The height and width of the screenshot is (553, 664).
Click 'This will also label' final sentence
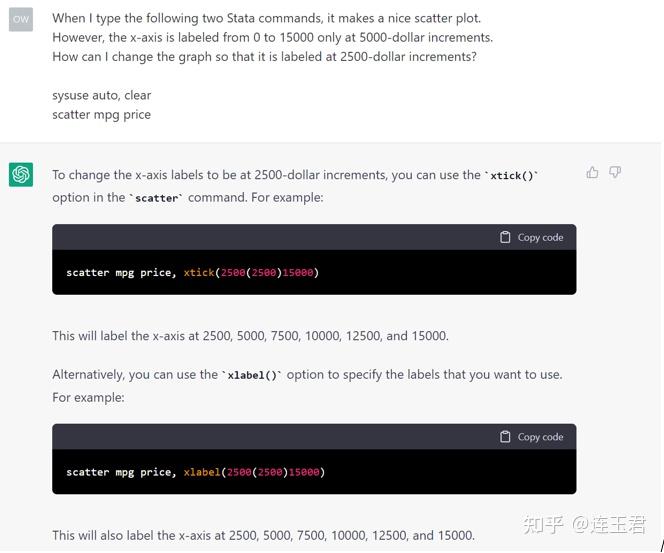pos(263,535)
